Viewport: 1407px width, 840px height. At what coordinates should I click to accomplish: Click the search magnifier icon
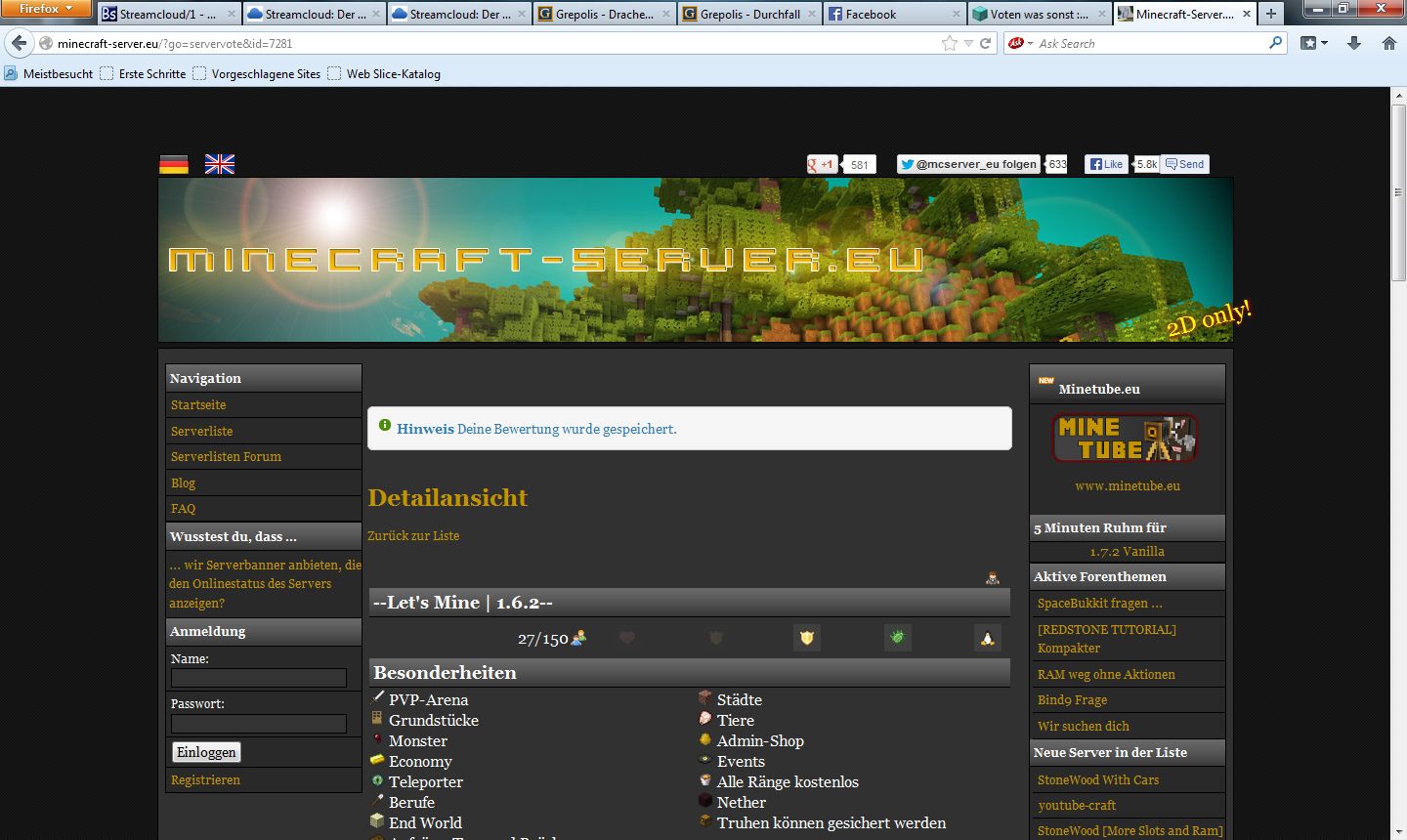[1275, 43]
